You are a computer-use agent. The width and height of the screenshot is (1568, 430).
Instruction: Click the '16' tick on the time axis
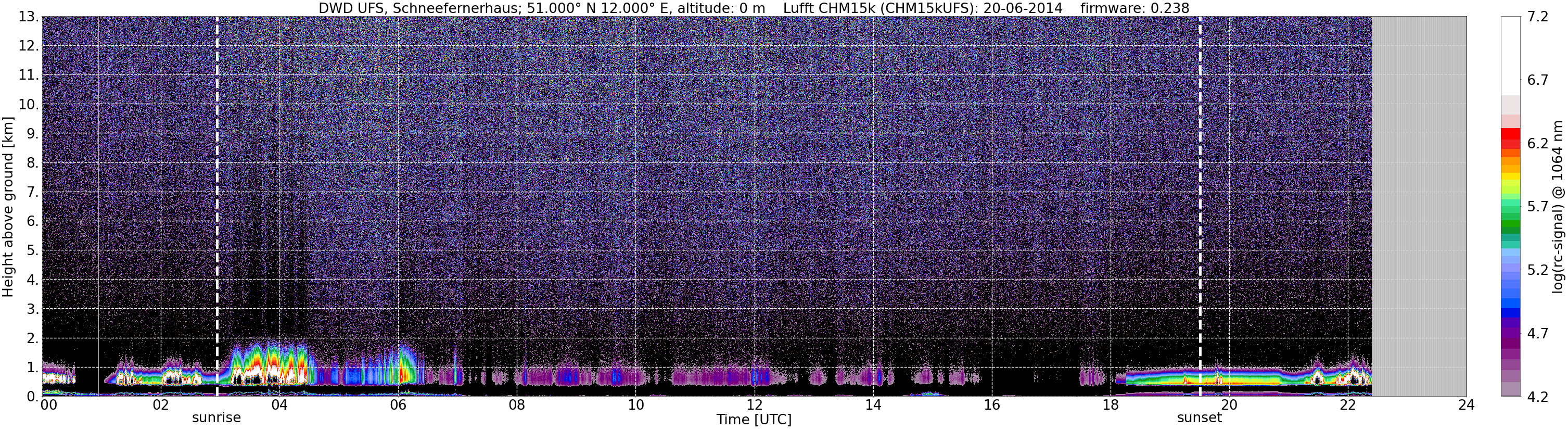click(991, 406)
